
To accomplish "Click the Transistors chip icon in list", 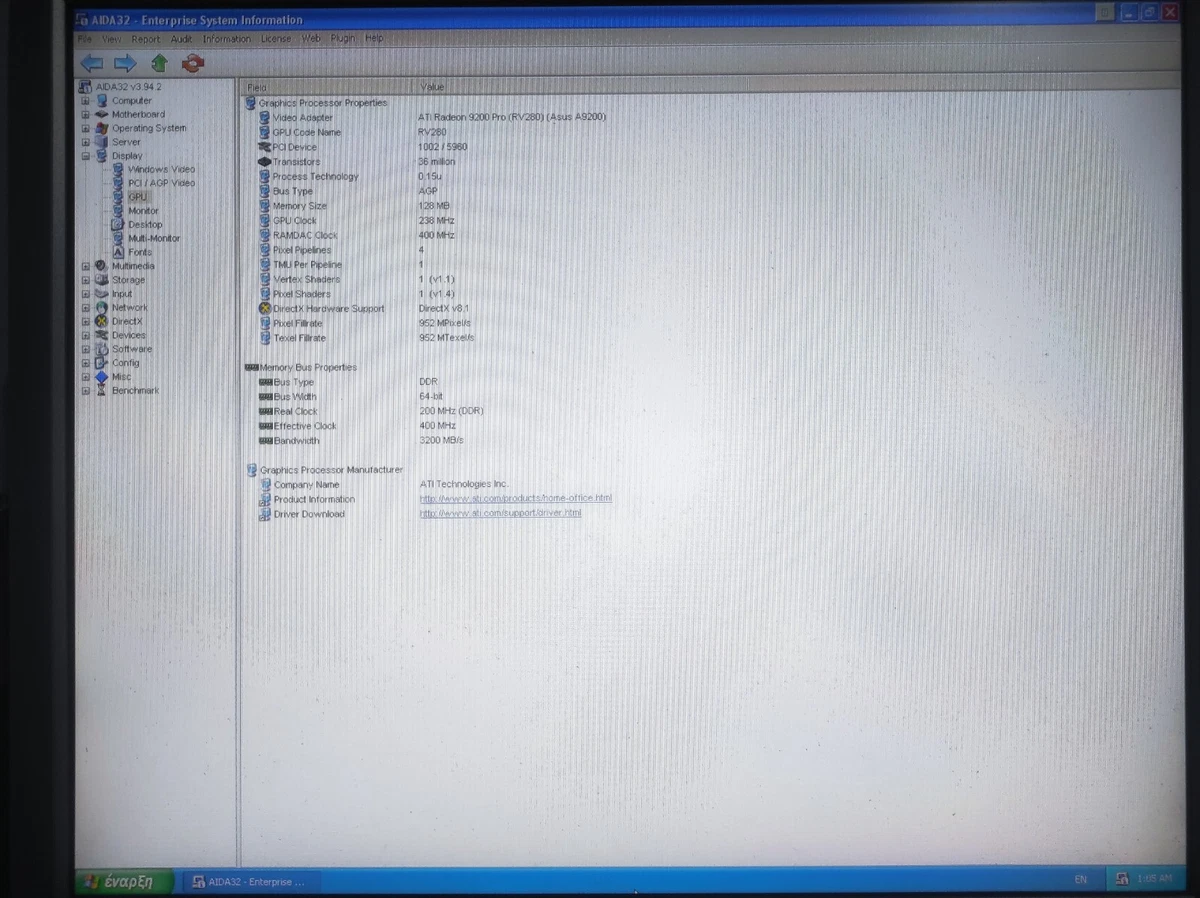I will (264, 162).
